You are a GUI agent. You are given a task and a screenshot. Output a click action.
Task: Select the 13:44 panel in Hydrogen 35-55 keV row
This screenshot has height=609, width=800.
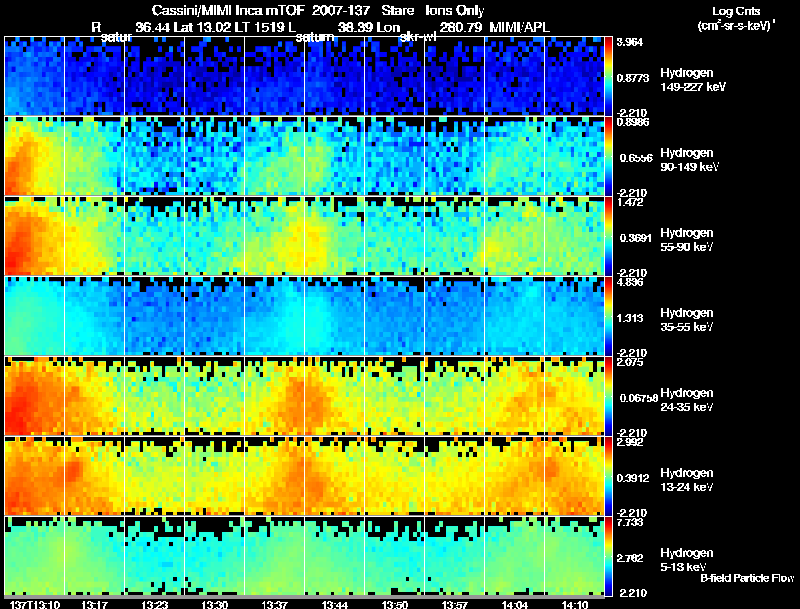(335, 316)
